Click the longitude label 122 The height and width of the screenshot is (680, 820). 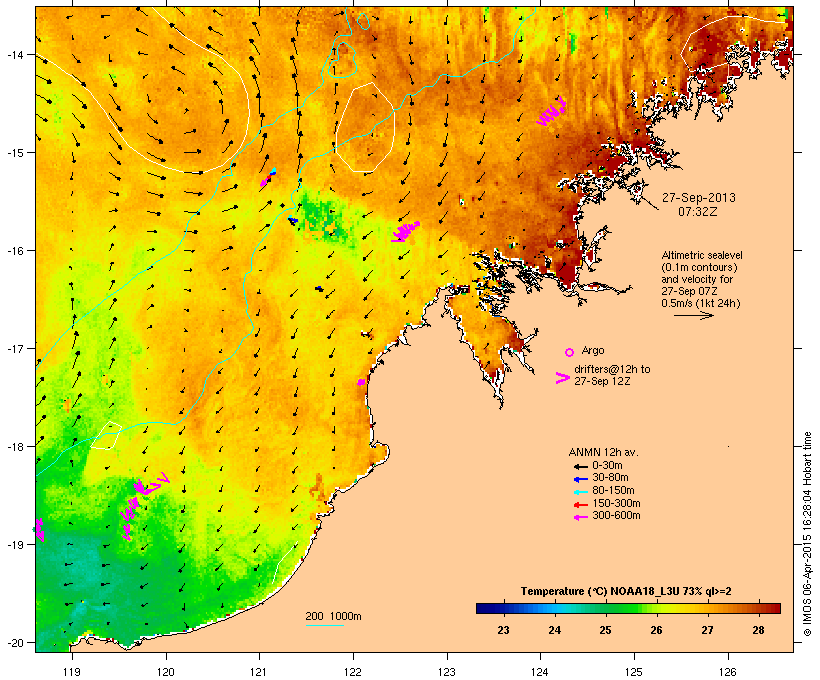point(353,672)
